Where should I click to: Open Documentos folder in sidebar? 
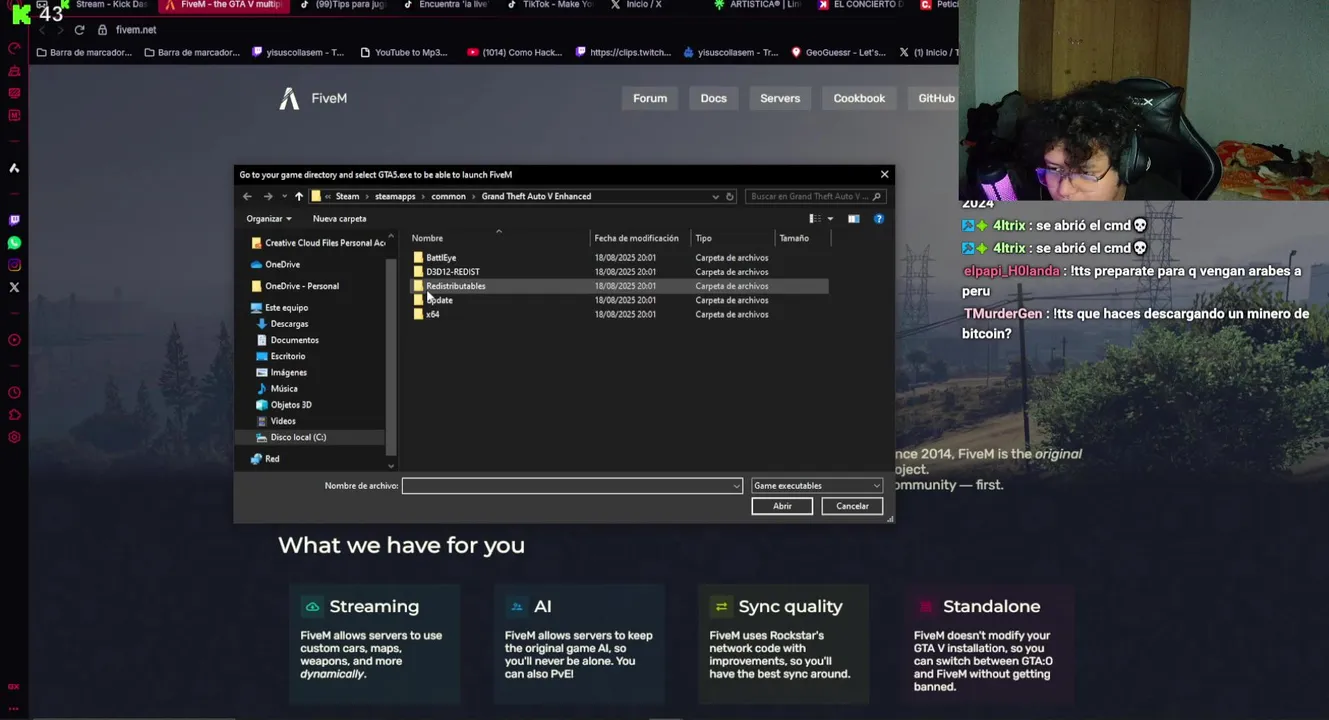(287, 340)
